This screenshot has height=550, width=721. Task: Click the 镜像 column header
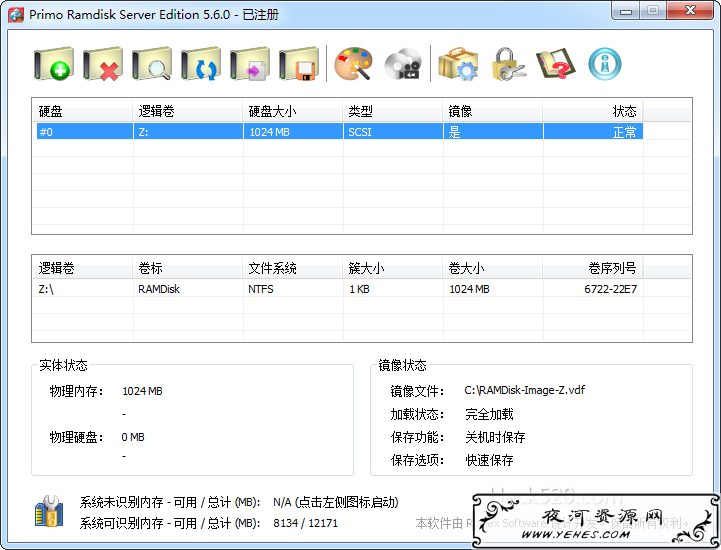pos(492,111)
